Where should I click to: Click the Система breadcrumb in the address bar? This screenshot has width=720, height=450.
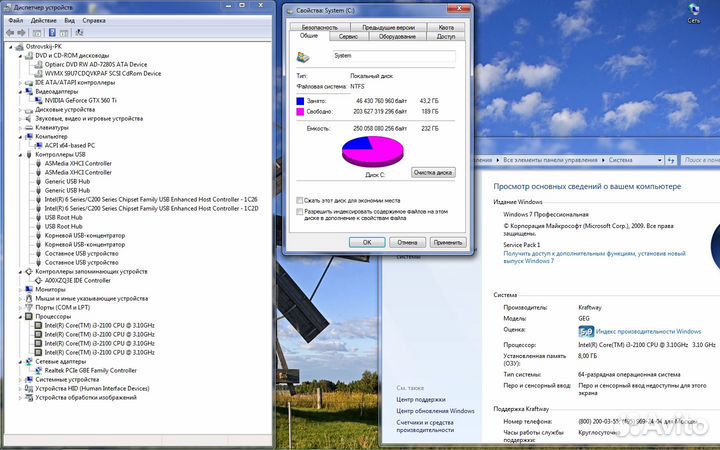620,160
